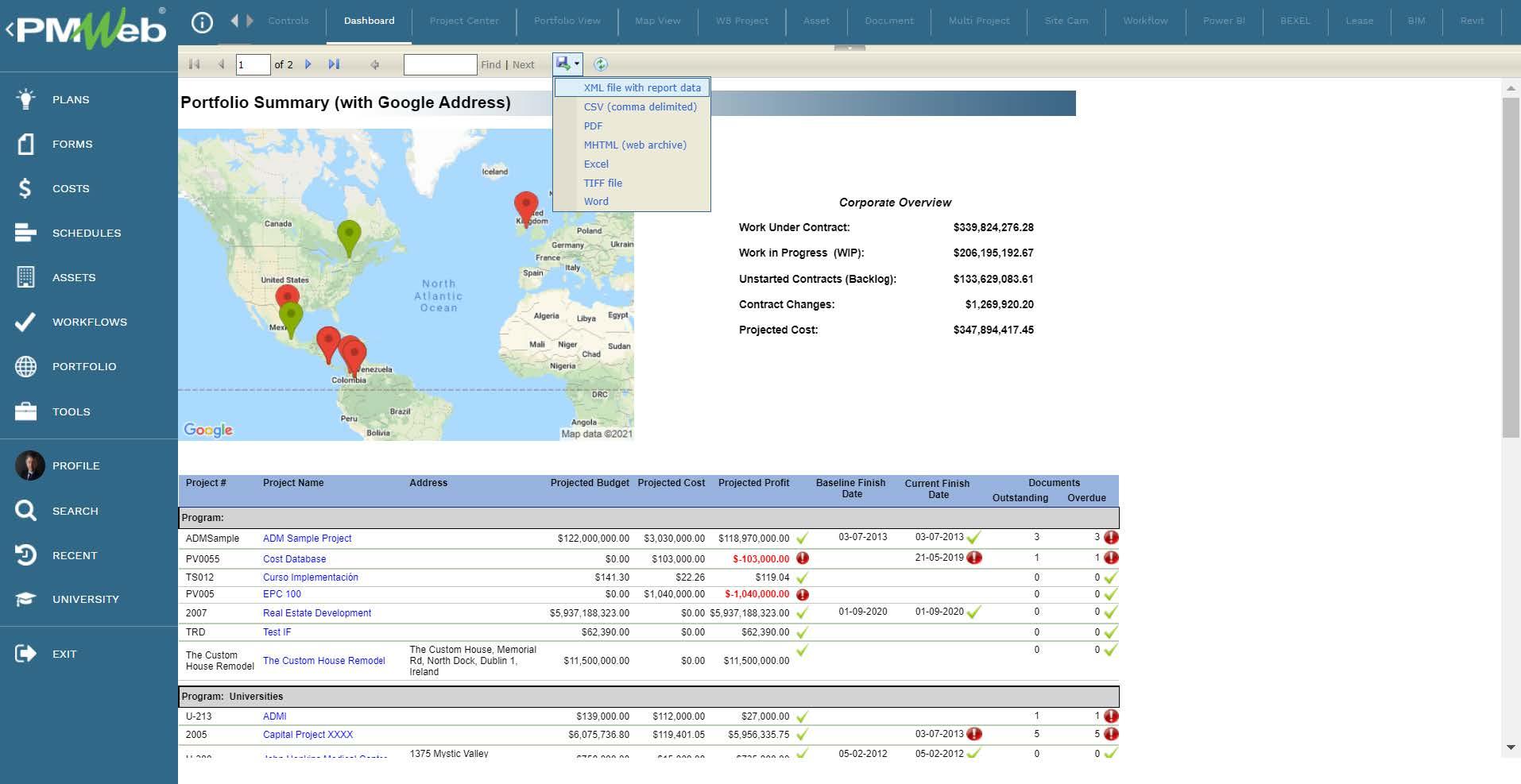Open Recent history icon
This screenshot has width=1521, height=784.
click(25, 555)
